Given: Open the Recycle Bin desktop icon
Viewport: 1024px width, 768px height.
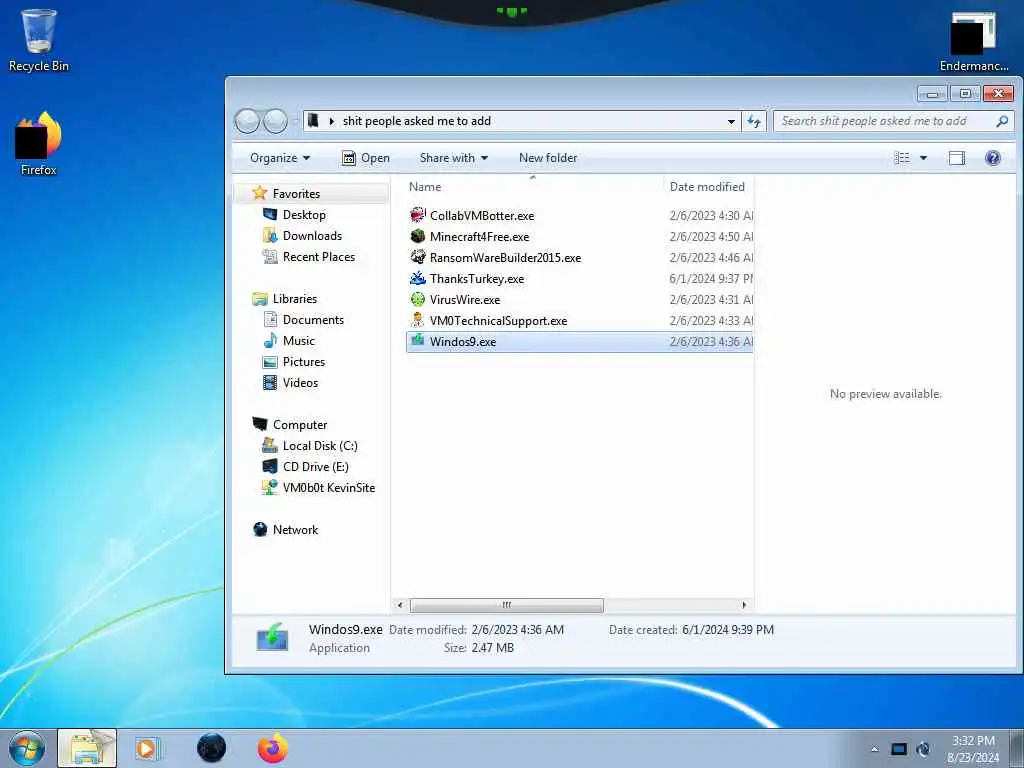Looking at the screenshot, I should coord(39,39).
